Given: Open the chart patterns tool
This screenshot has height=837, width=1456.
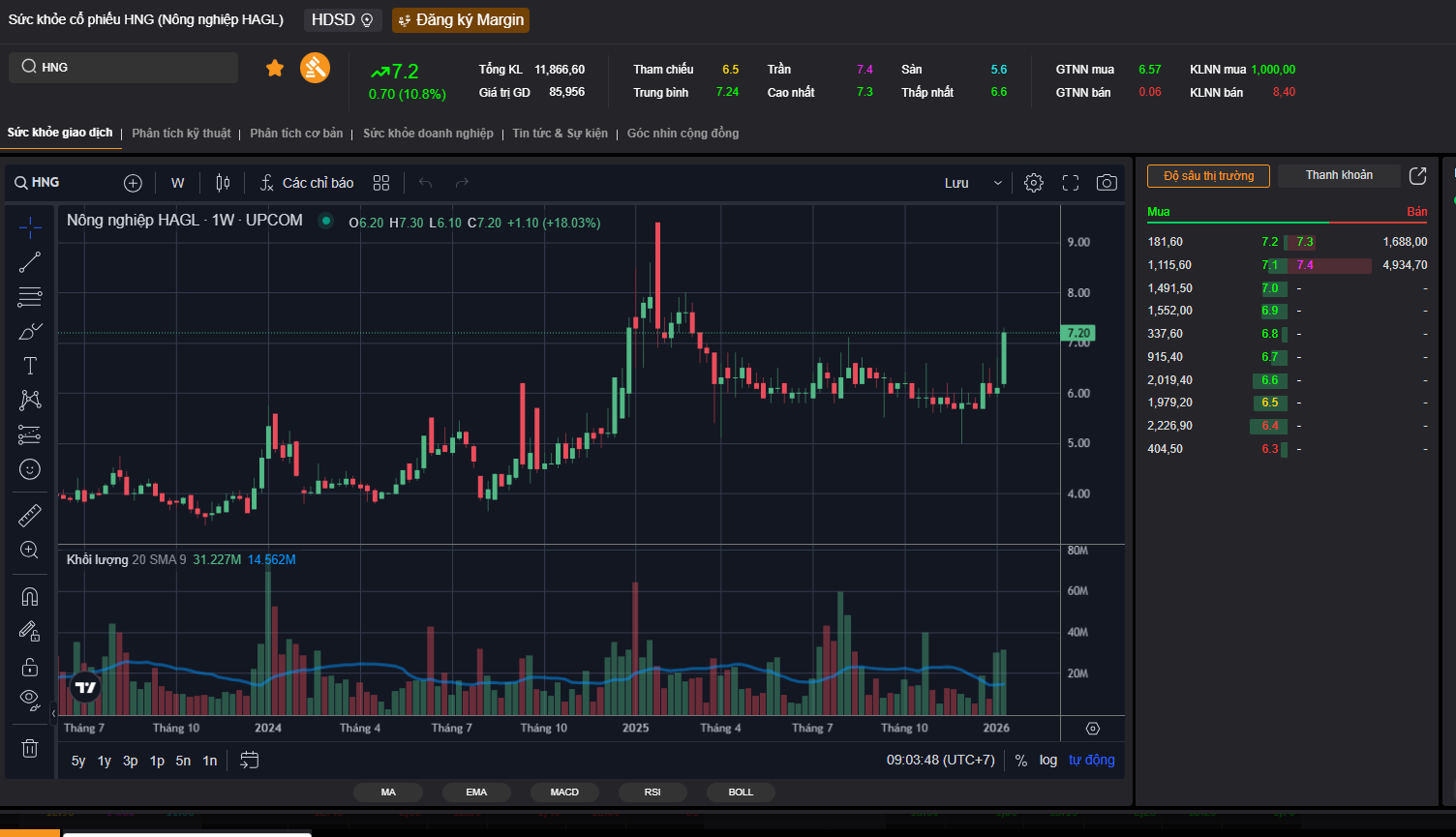Looking at the screenshot, I should point(30,400).
